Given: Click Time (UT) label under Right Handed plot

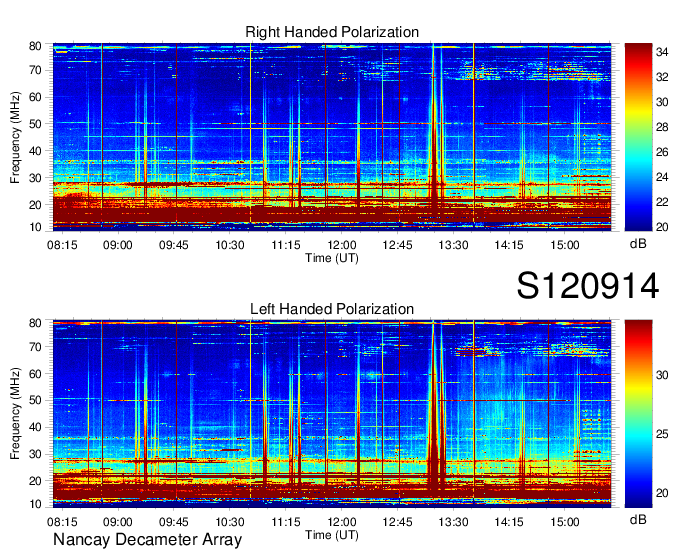Looking at the screenshot, I should tap(332, 258).
